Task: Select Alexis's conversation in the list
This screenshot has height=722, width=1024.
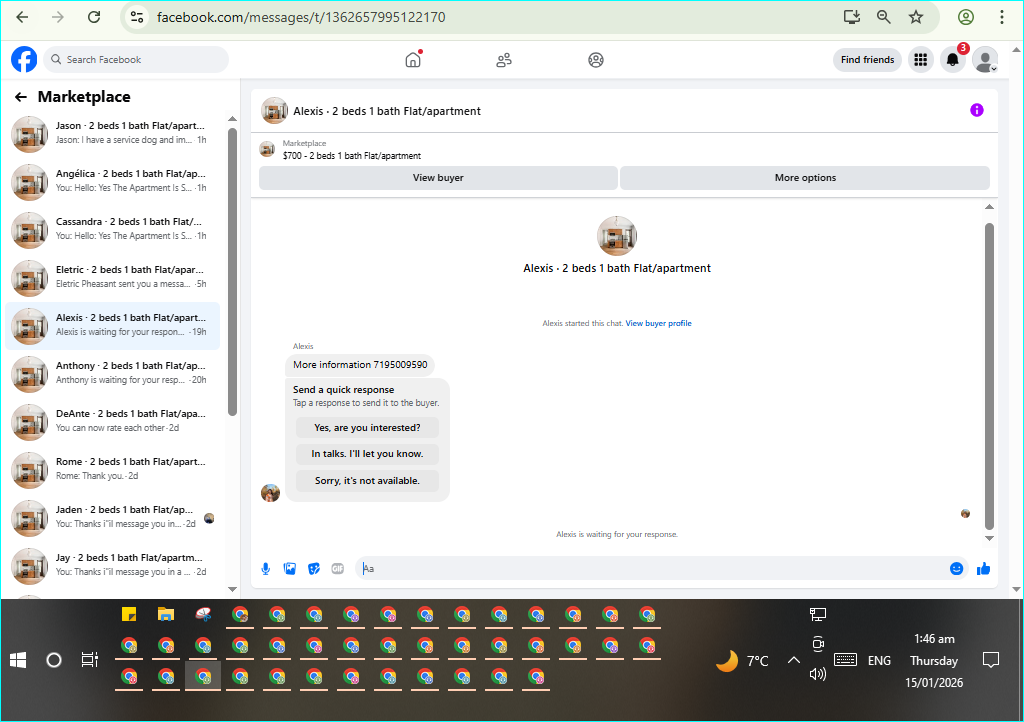Action: [112, 326]
